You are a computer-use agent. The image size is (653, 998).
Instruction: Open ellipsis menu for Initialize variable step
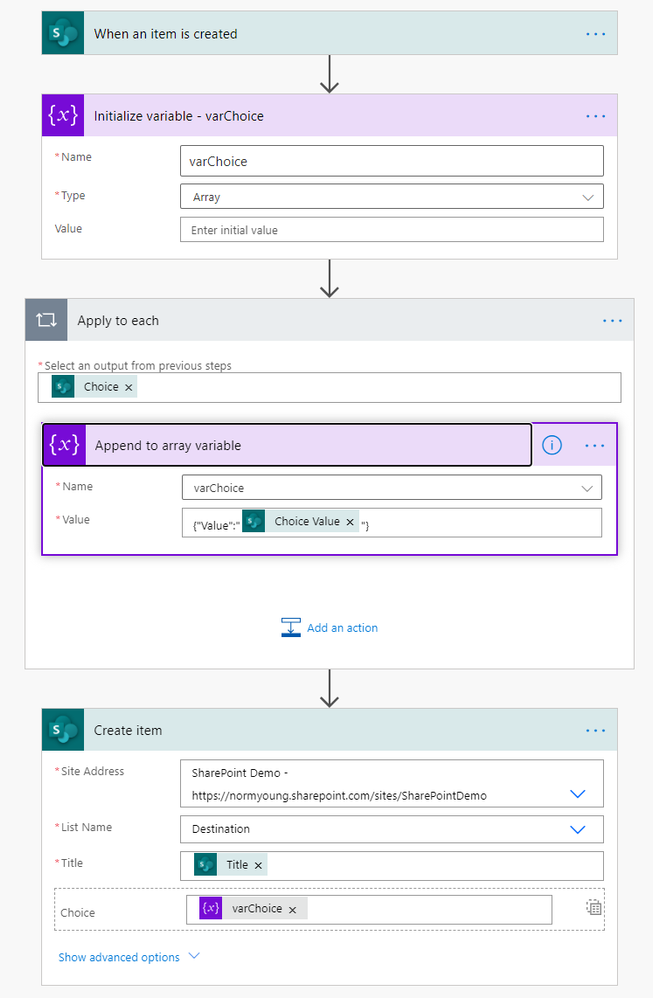tap(596, 116)
